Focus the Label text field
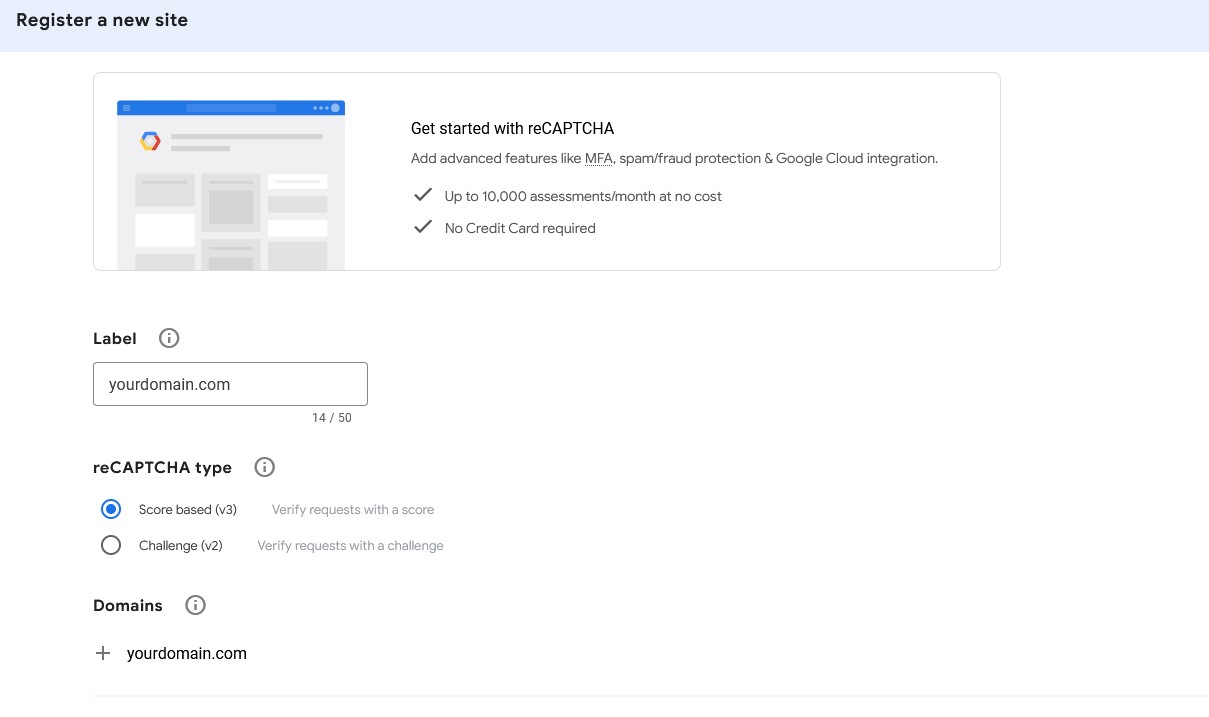This screenshot has height=717, width=1209. click(x=230, y=384)
